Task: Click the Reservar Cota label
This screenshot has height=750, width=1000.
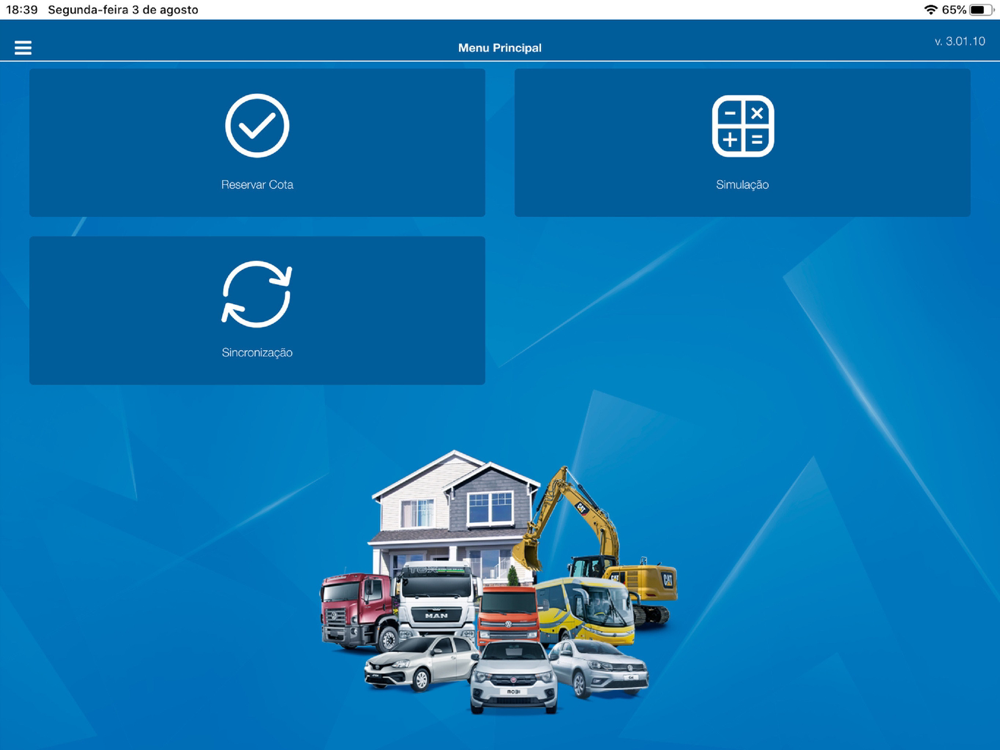Action: coord(257,184)
